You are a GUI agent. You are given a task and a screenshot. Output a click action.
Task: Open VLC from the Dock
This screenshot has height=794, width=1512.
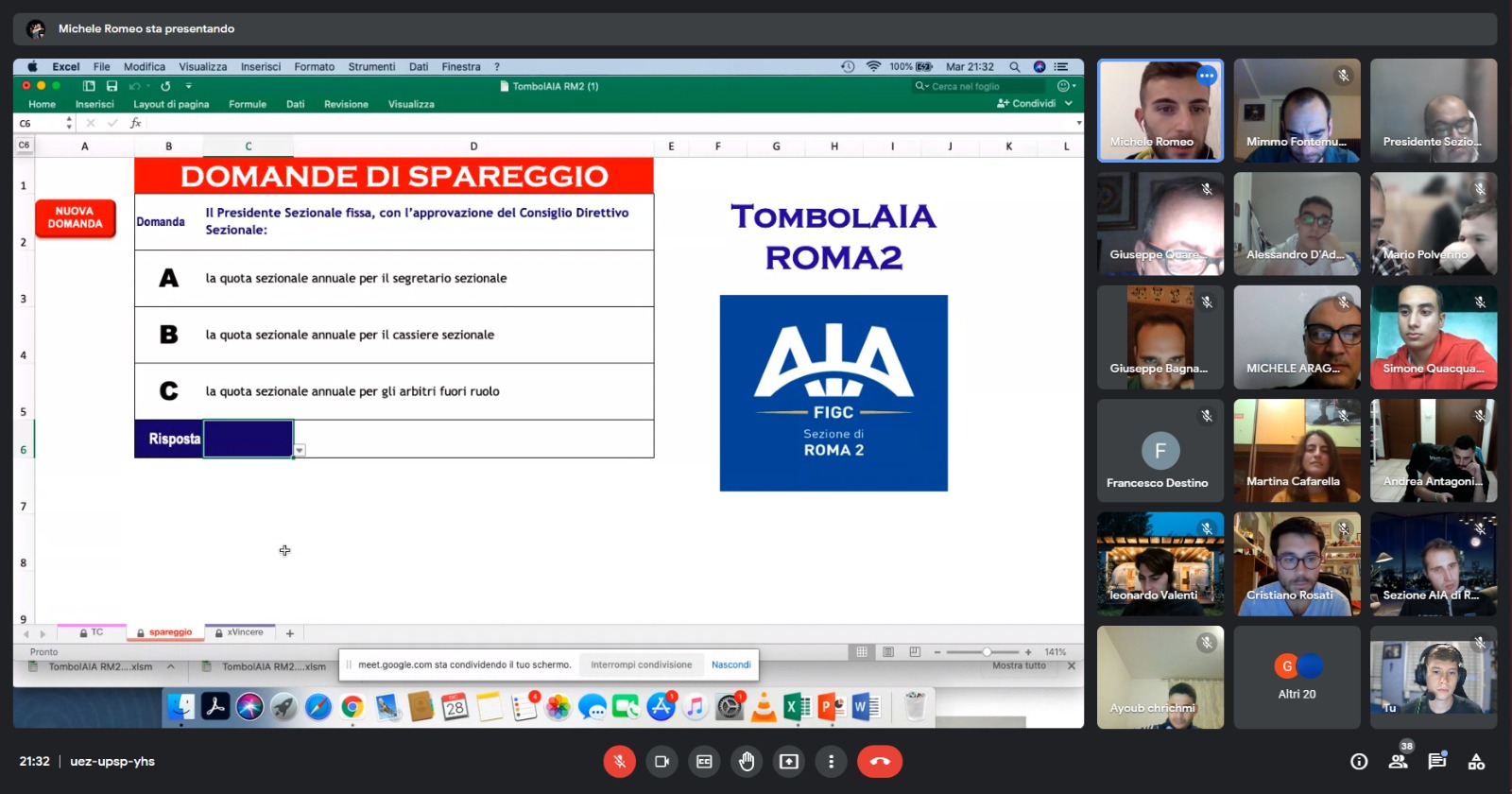[764, 707]
